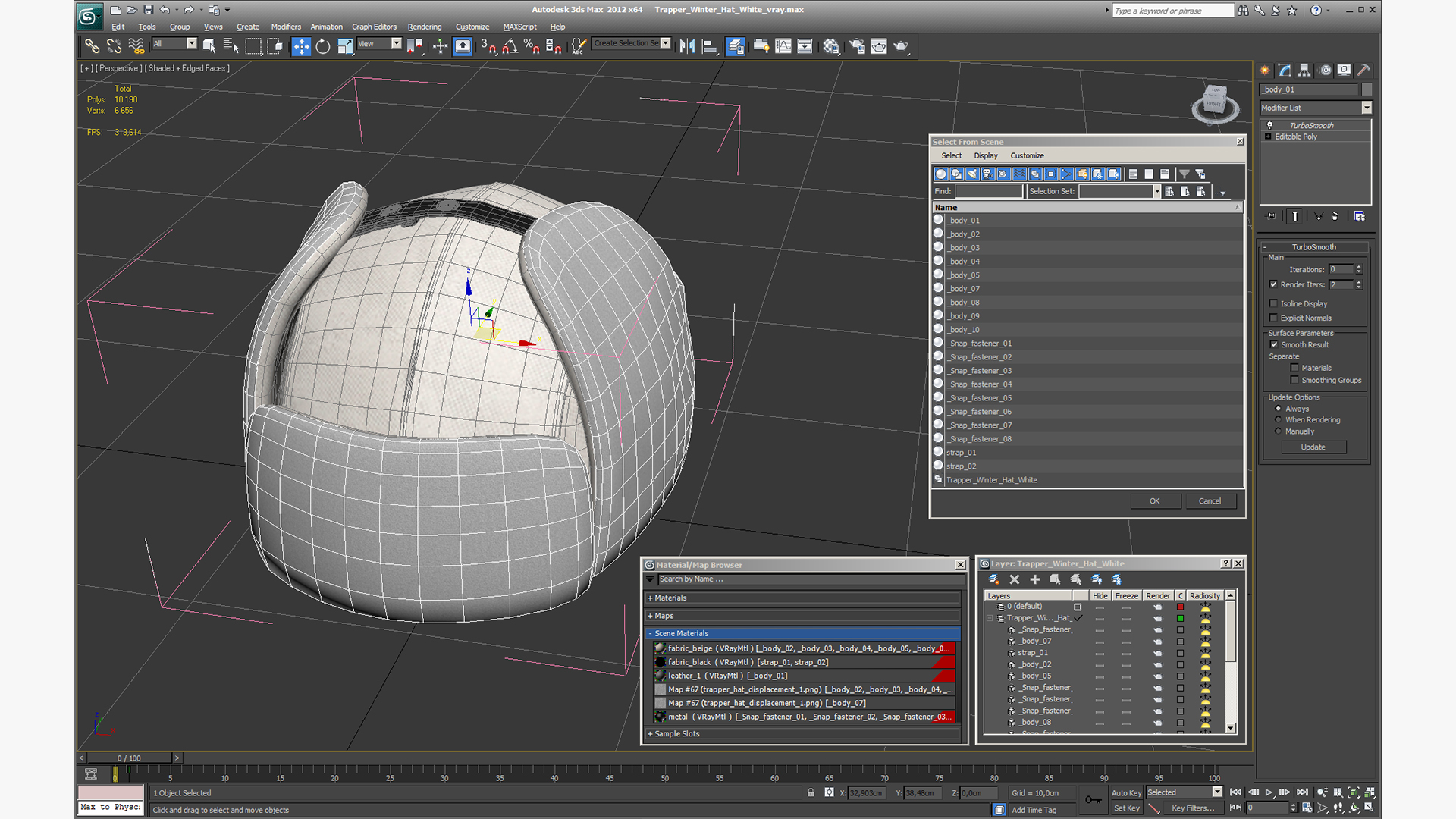This screenshot has width=1456, height=819.
Task: Toggle Percent Snap icon
Action: click(532, 46)
